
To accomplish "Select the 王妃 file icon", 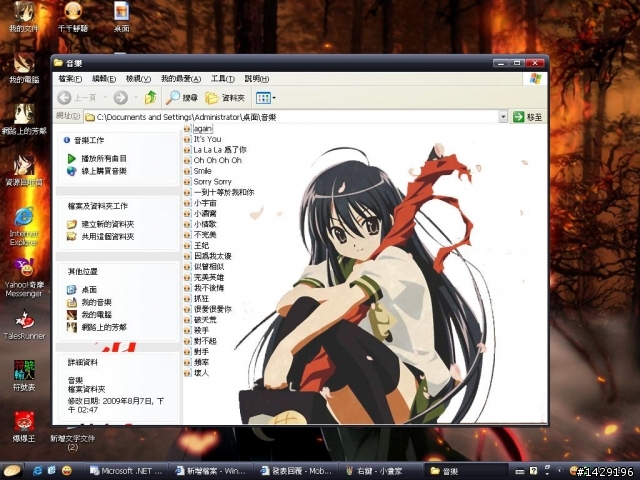I will 187,245.
